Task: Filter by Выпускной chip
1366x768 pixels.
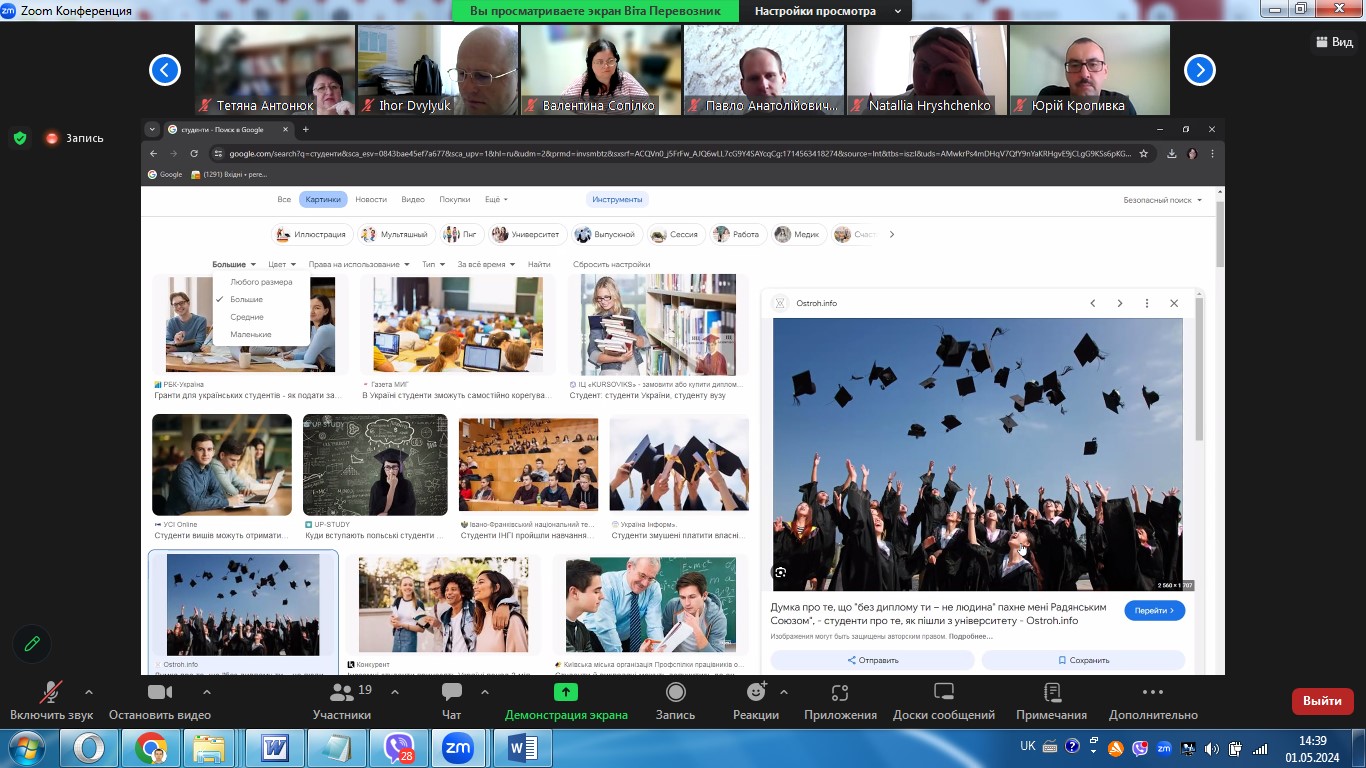Action: coord(606,235)
